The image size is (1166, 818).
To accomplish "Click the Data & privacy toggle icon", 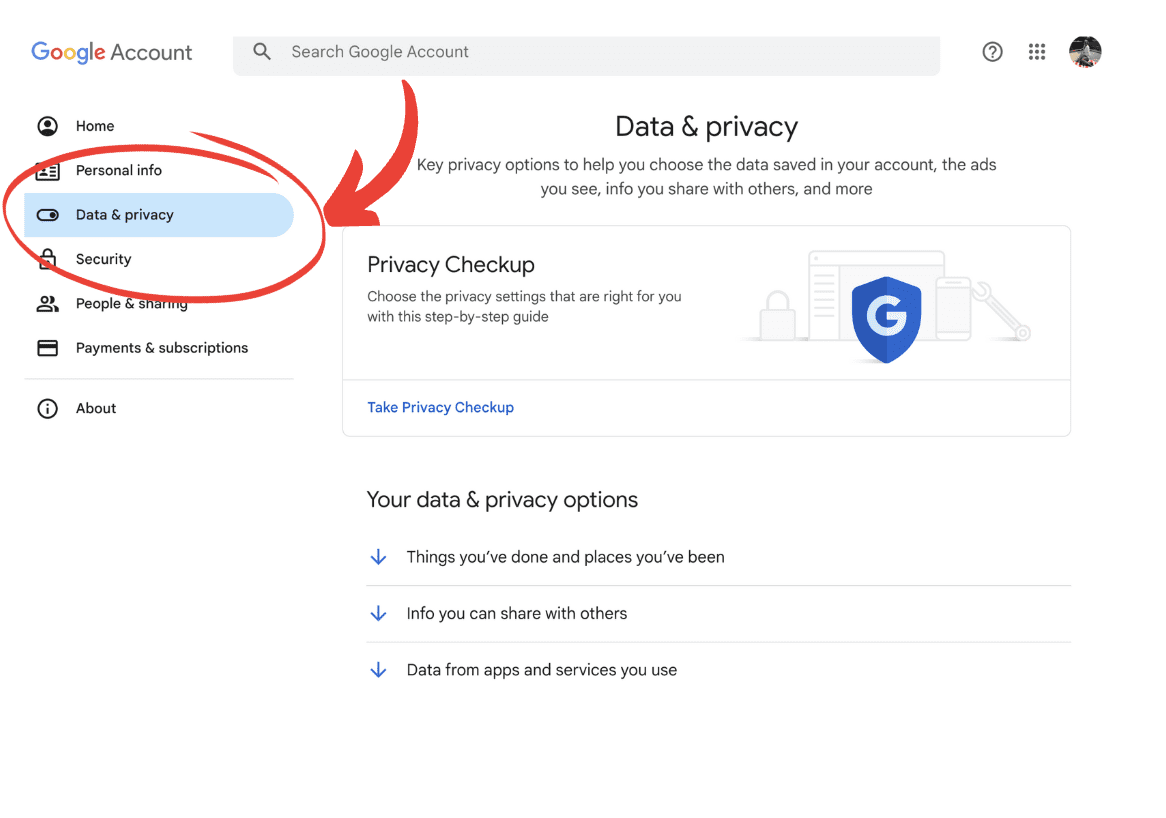I will coord(47,214).
